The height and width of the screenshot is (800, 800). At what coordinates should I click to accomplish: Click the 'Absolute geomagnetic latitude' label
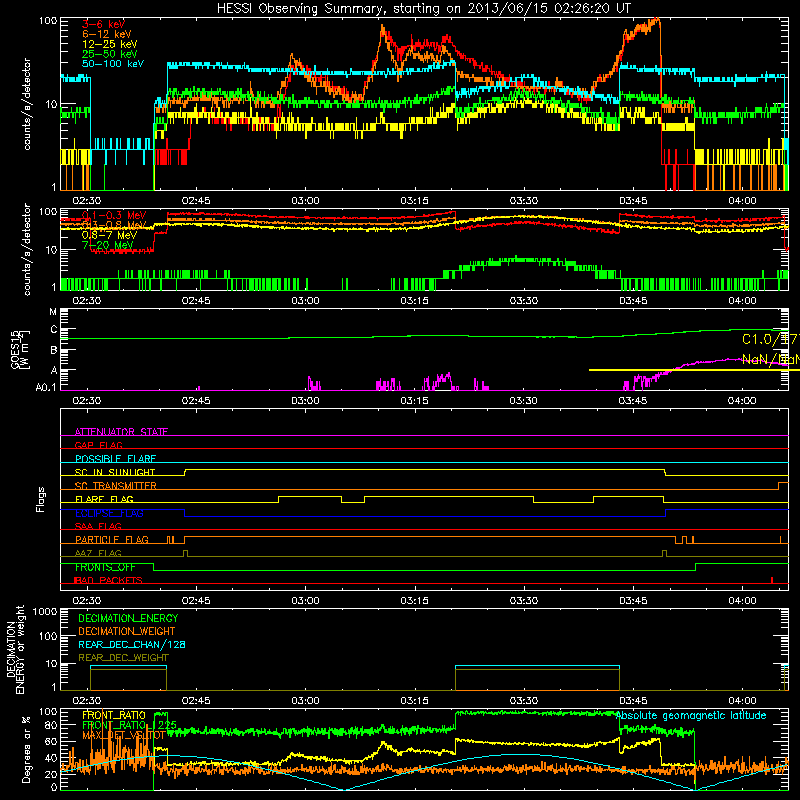coord(691,716)
